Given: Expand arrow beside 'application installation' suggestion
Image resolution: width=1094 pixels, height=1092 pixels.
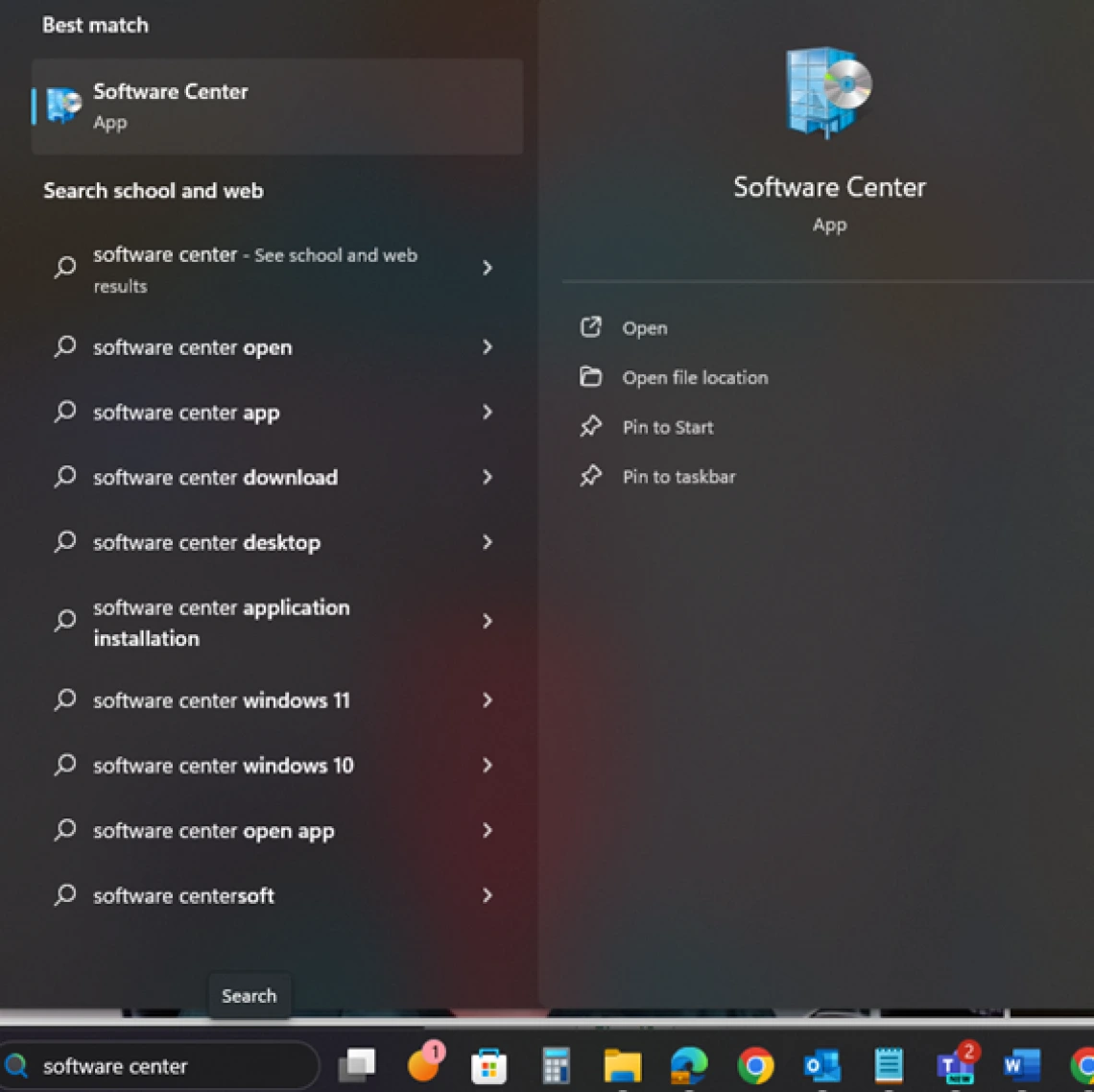Looking at the screenshot, I should click(488, 621).
